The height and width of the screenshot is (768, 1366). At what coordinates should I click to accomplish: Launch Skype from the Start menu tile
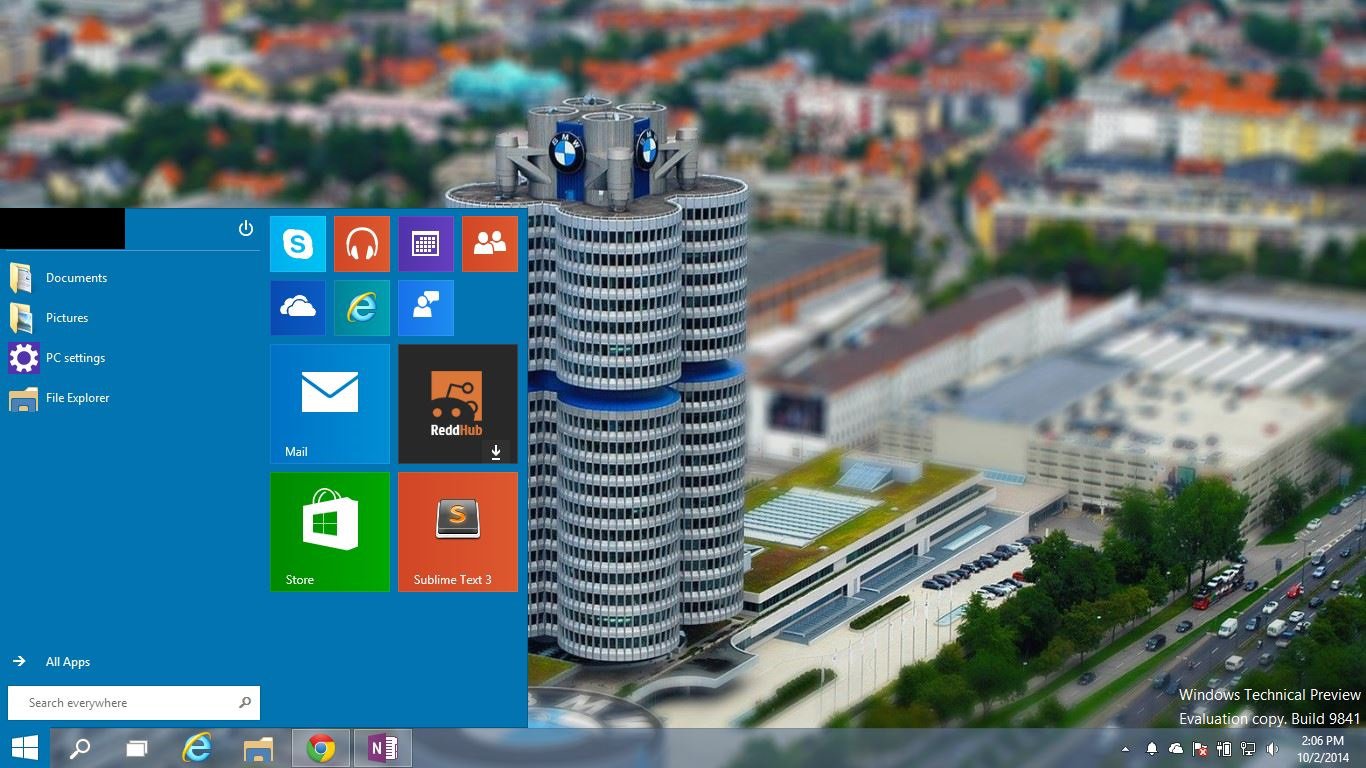coord(297,243)
